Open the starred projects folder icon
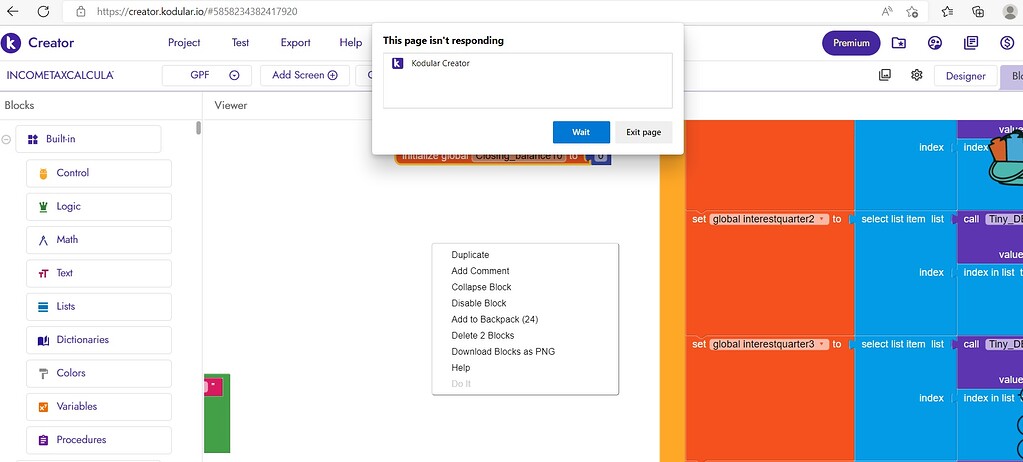 898,43
